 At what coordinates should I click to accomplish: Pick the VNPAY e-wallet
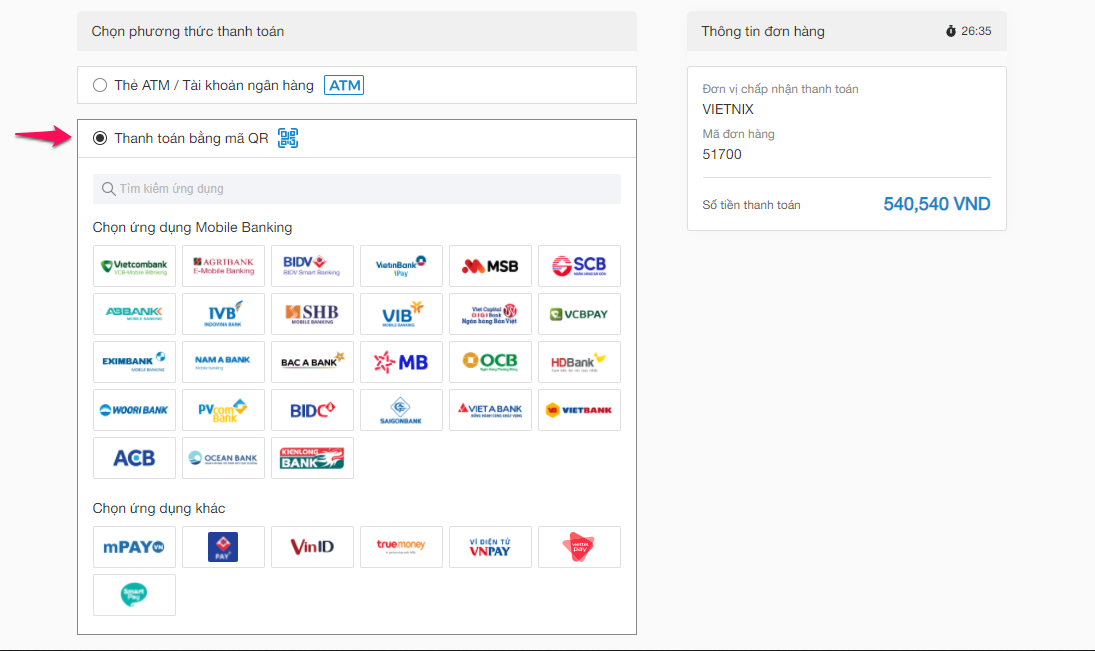[490, 547]
